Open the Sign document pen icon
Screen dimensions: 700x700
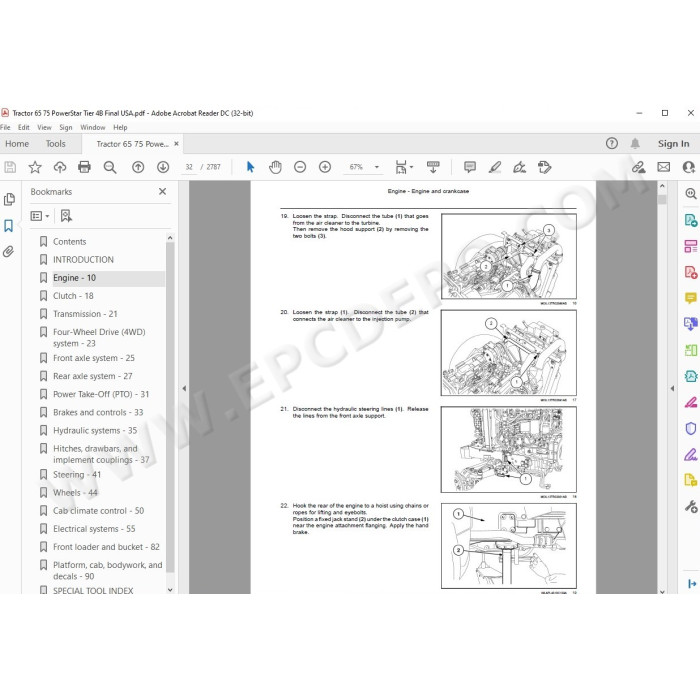[x=519, y=167]
